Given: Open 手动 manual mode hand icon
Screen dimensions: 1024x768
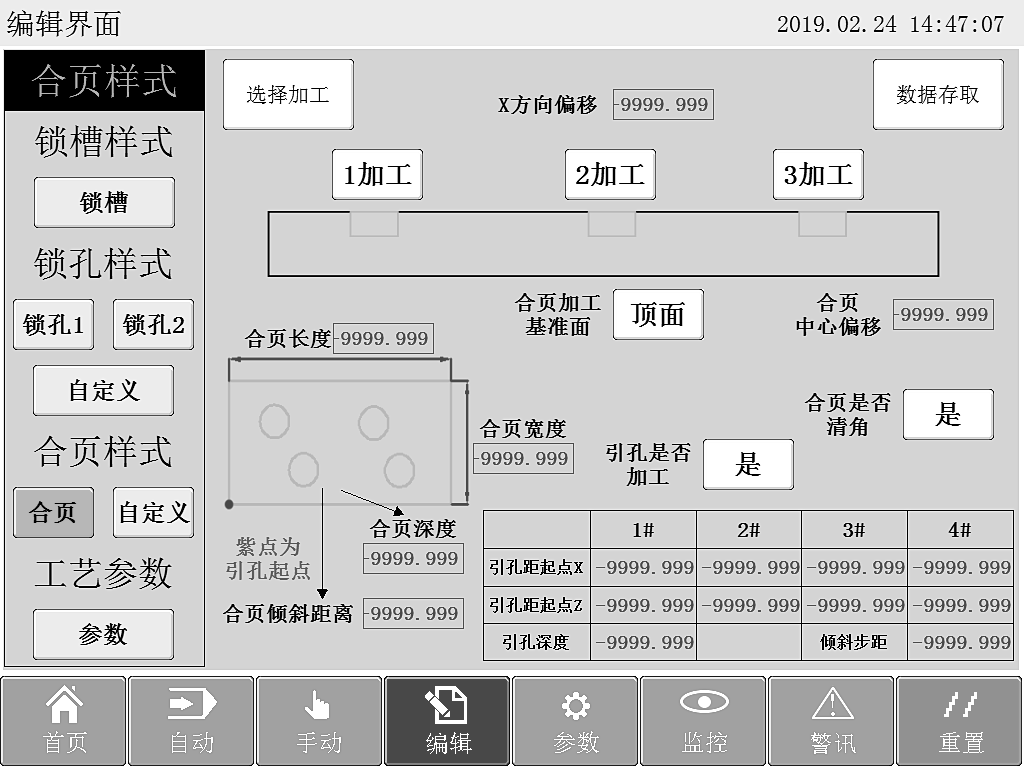Looking at the screenshot, I should tap(319, 720).
